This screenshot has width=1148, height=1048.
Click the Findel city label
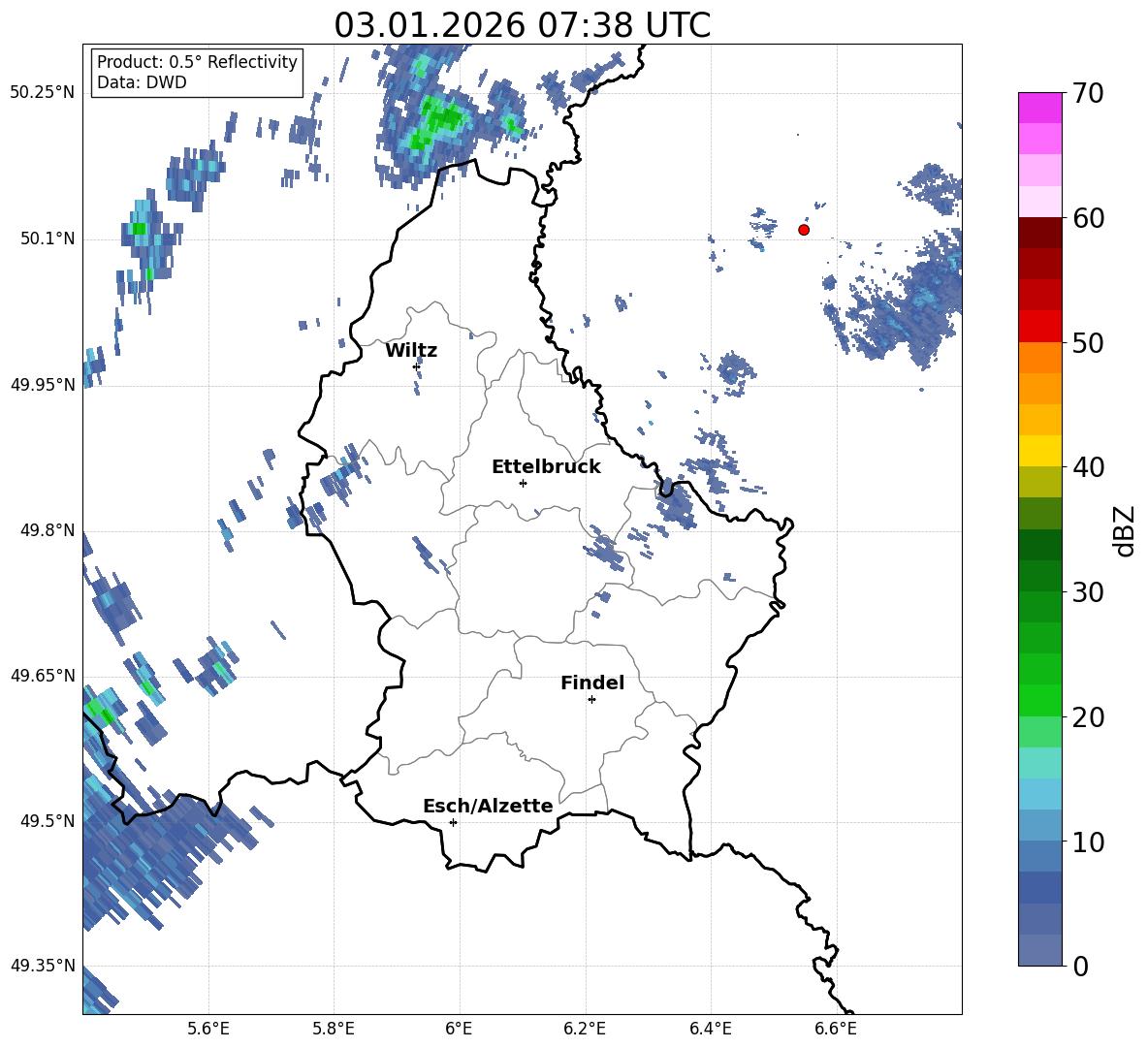point(592,683)
